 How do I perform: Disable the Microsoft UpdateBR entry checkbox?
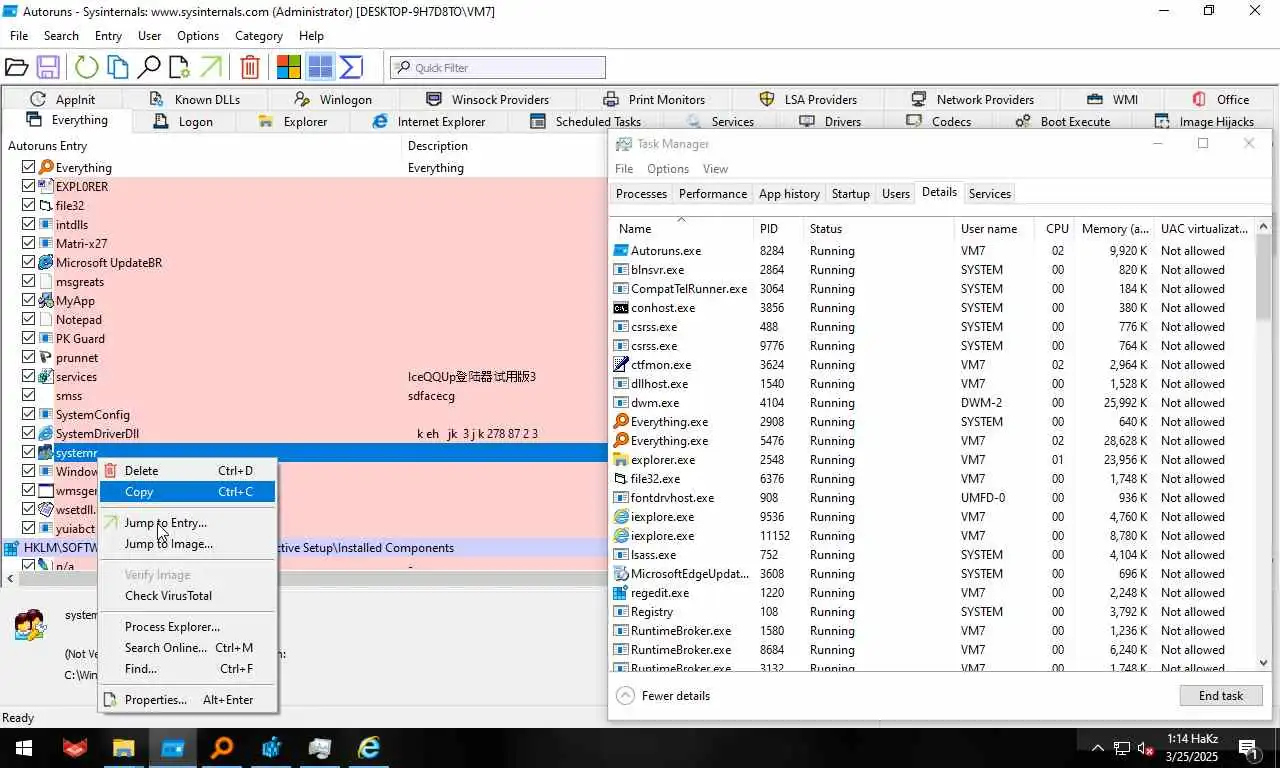point(29,262)
